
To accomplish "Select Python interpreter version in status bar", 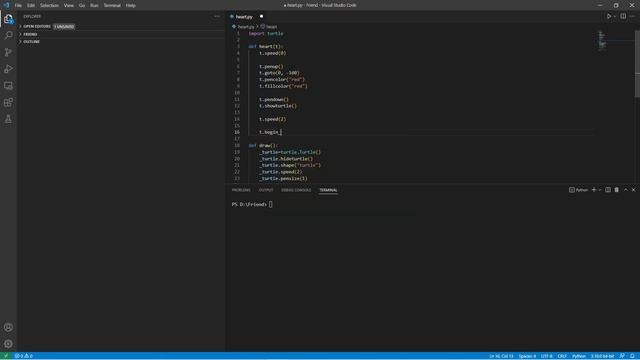I will (x=602, y=356).
